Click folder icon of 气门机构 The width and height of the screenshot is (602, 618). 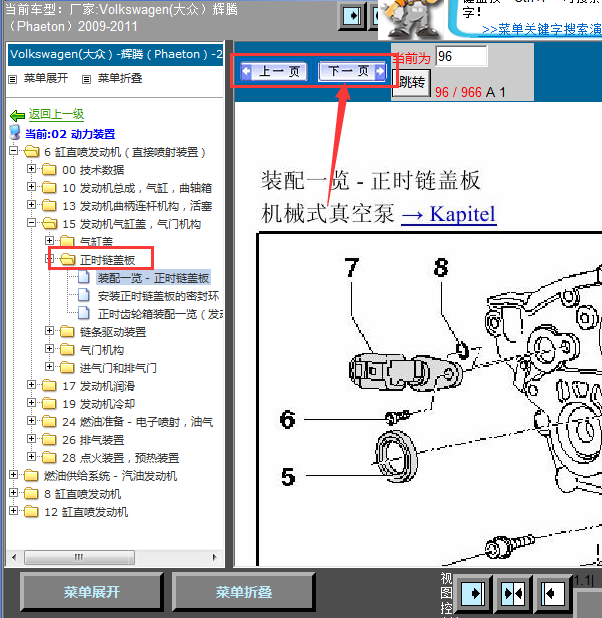pyautogui.click(x=67, y=350)
